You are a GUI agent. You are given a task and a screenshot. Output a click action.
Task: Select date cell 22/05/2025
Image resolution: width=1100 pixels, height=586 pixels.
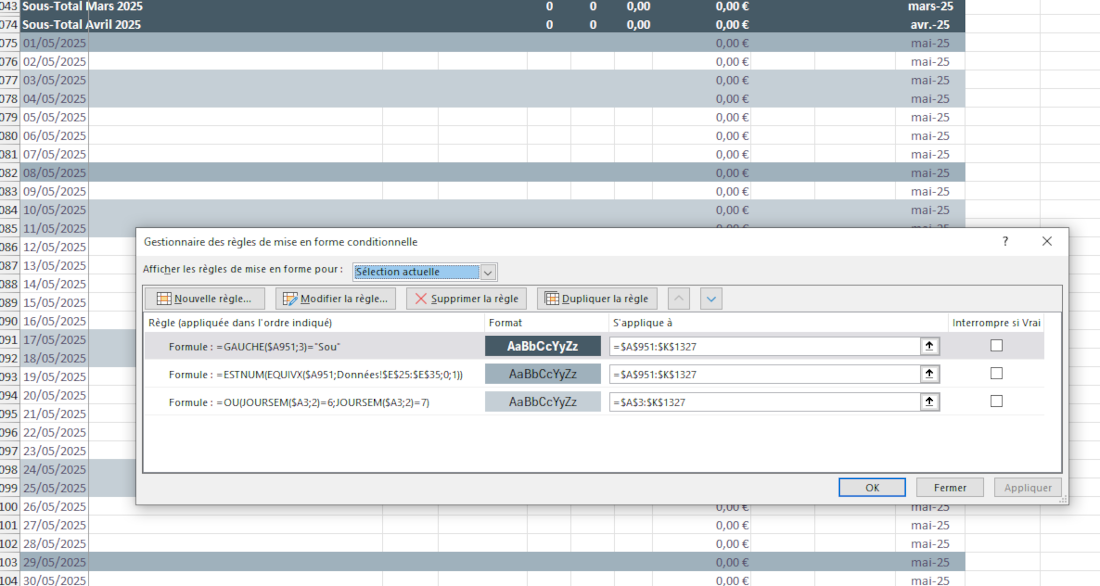pyautogui.click(x=54, y=432)
